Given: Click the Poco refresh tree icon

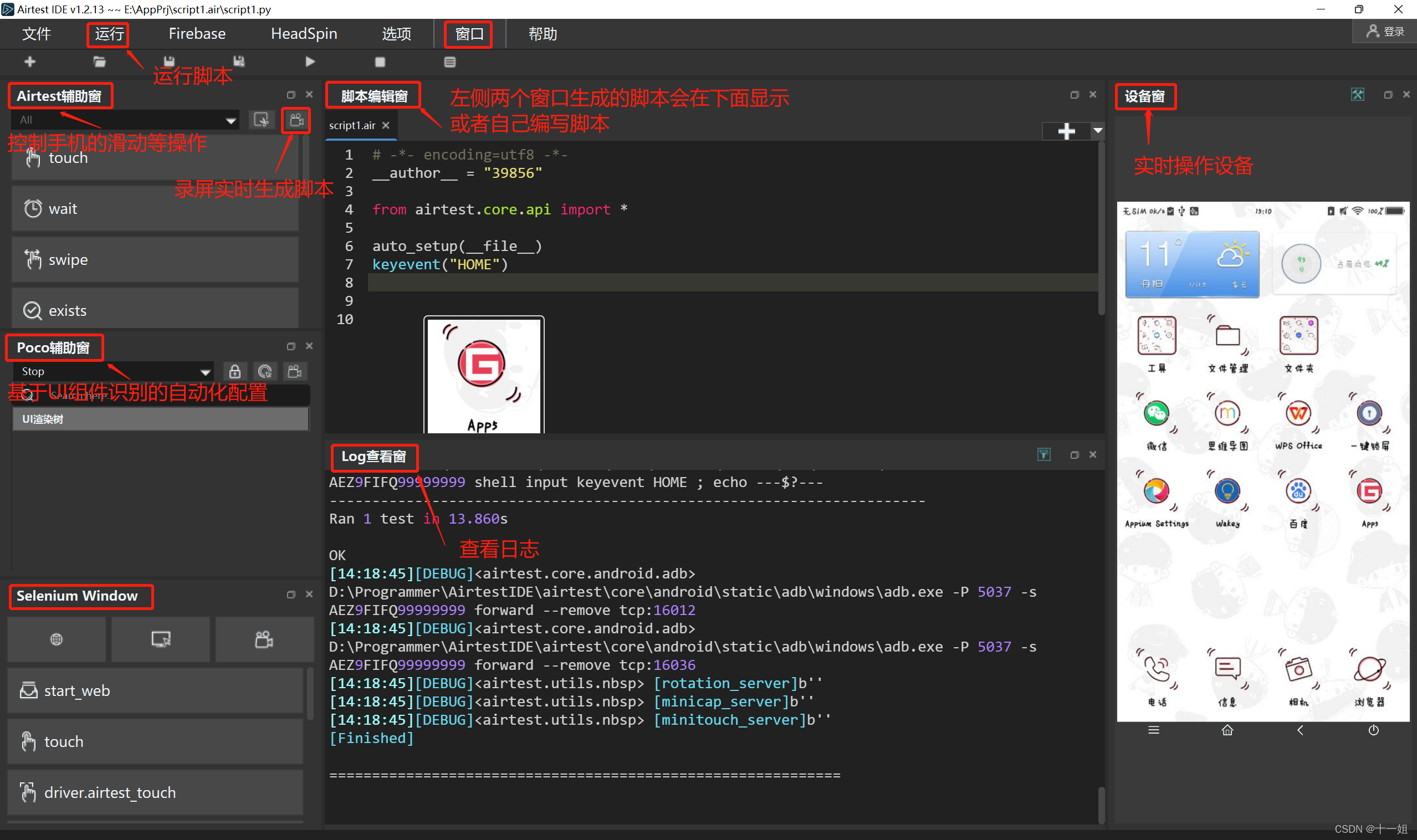Looking at the screenshot, I should [x=264, y=371].
